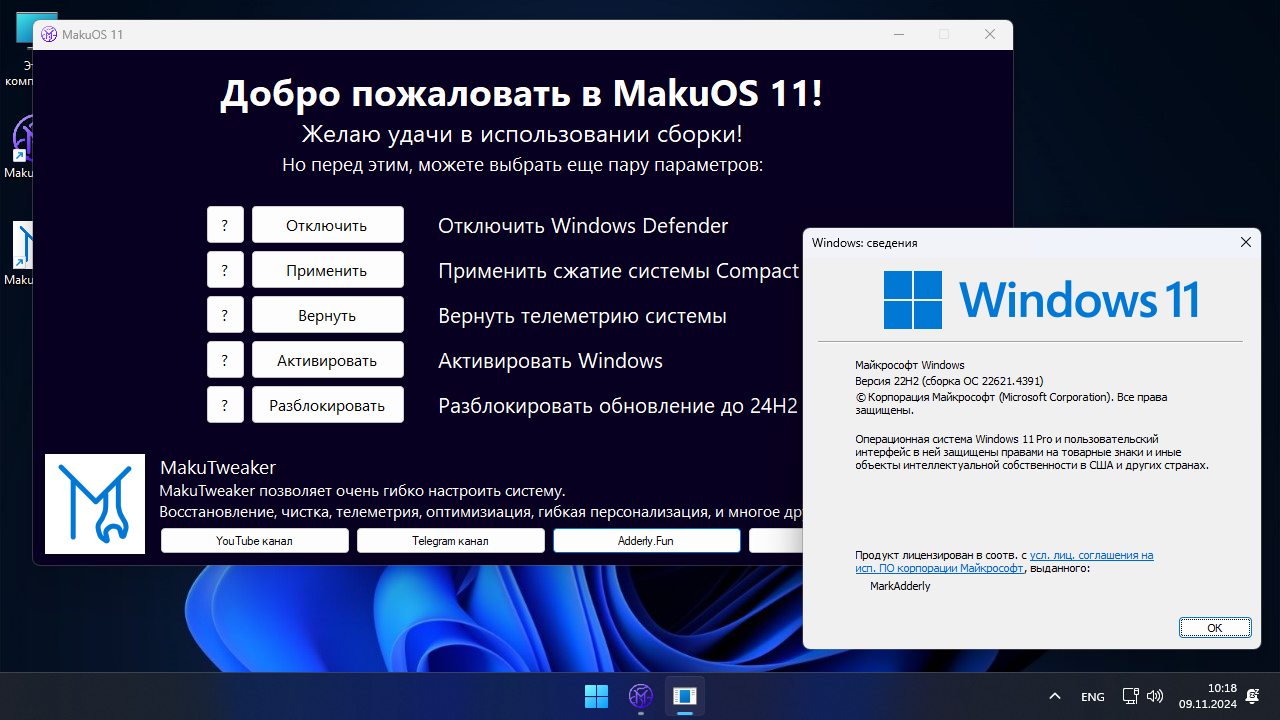
Task: Click MarkAdderly licensee name
Action: tap(900, 586)
